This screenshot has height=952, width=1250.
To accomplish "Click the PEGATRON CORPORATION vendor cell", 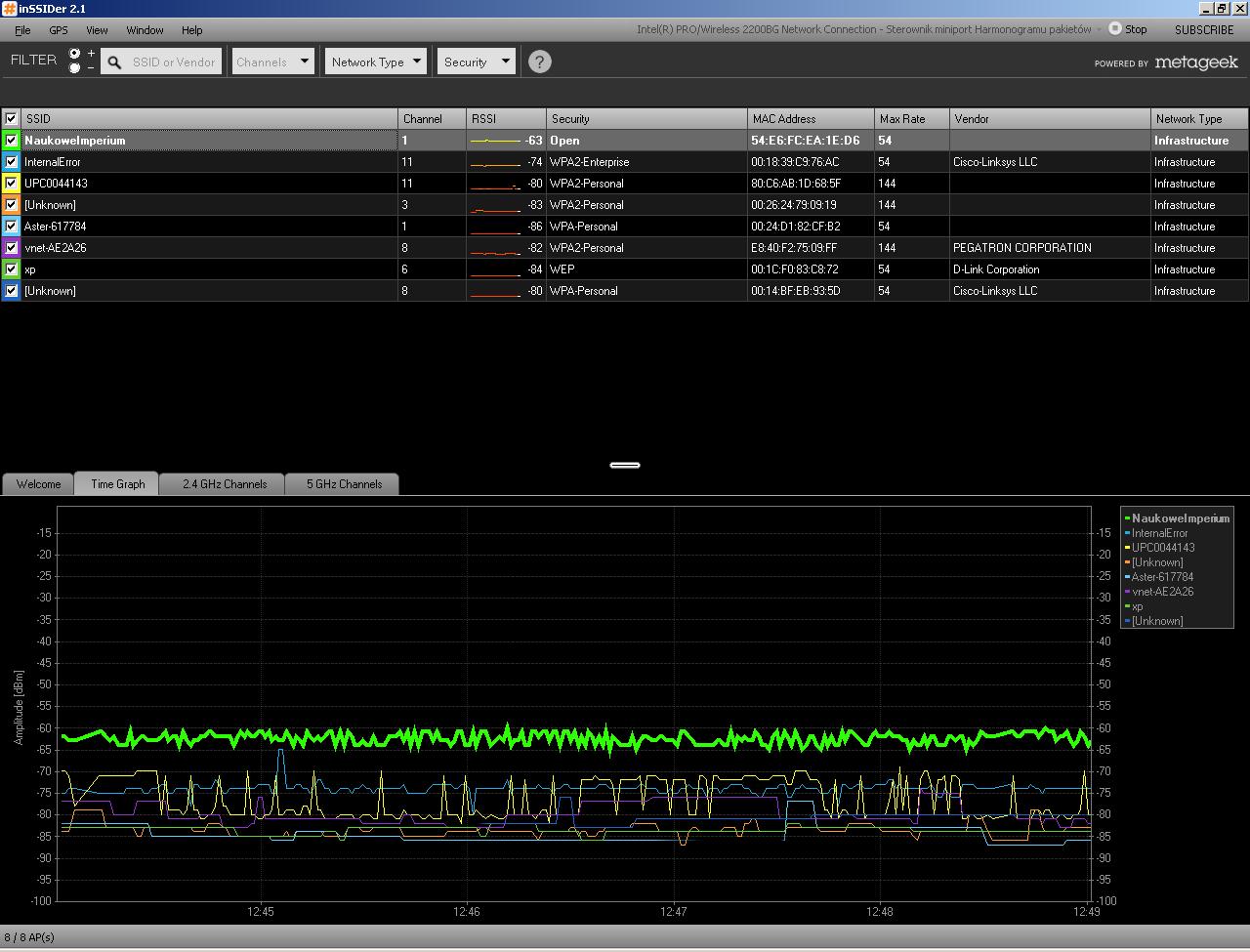I will [1022, 248].
